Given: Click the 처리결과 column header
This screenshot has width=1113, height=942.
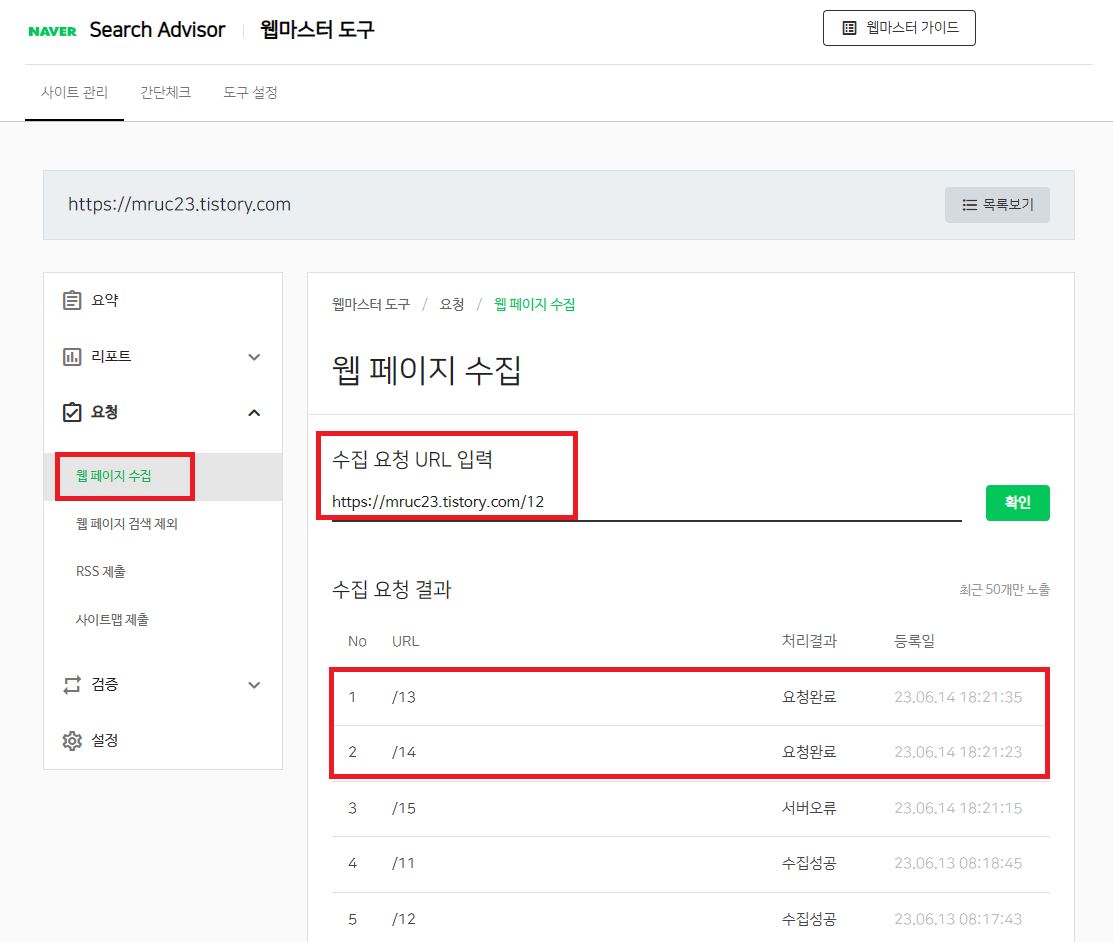Looking at the screenshot, I should point(809,642).
